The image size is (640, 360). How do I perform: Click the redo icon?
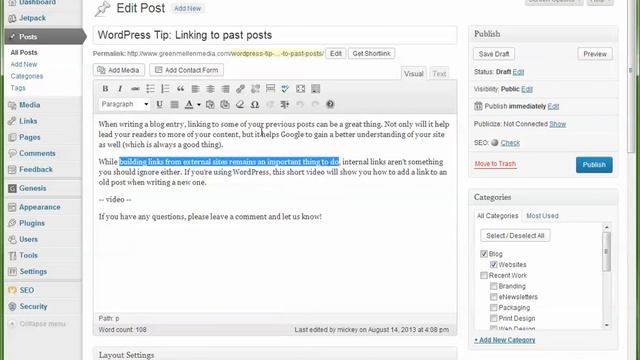pos(315,104)
